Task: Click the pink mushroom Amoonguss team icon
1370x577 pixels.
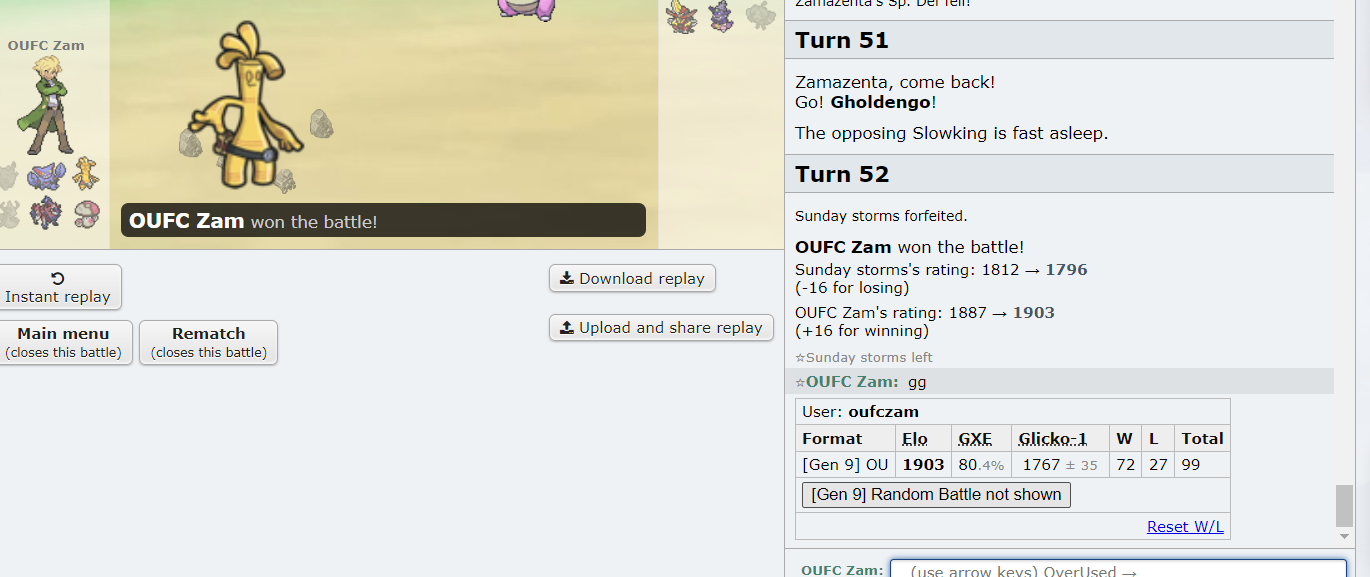Action: [x=86, y=213]
